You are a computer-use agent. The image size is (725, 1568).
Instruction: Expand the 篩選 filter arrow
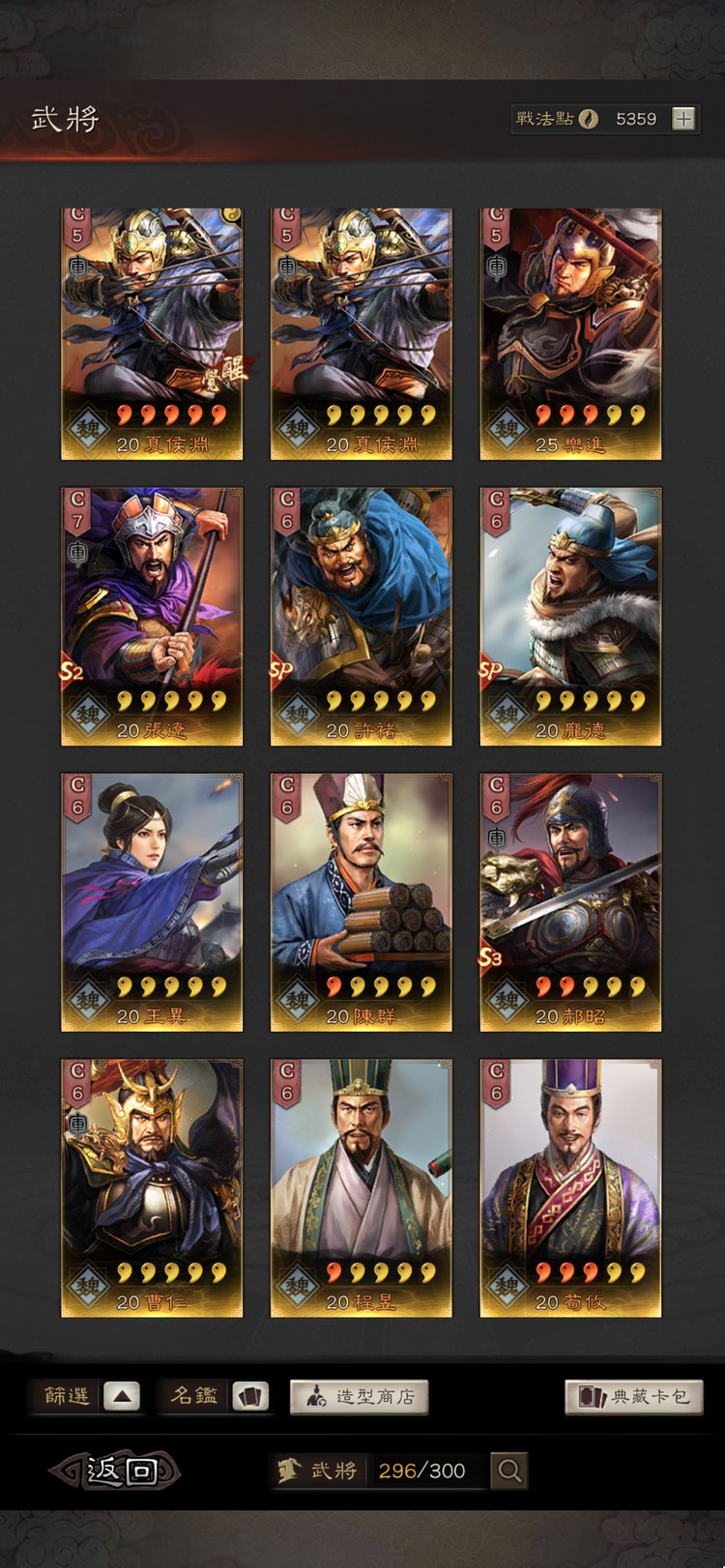121,1396
